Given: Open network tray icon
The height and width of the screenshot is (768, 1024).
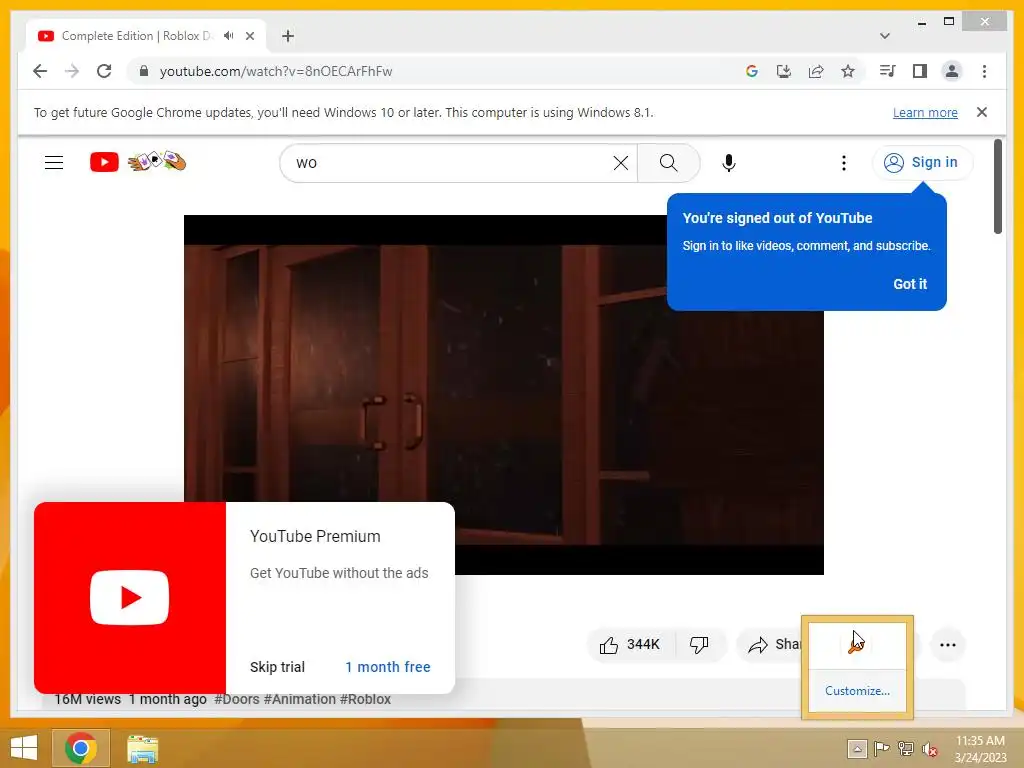Looking at the screenshot, I should coord(905,748).
